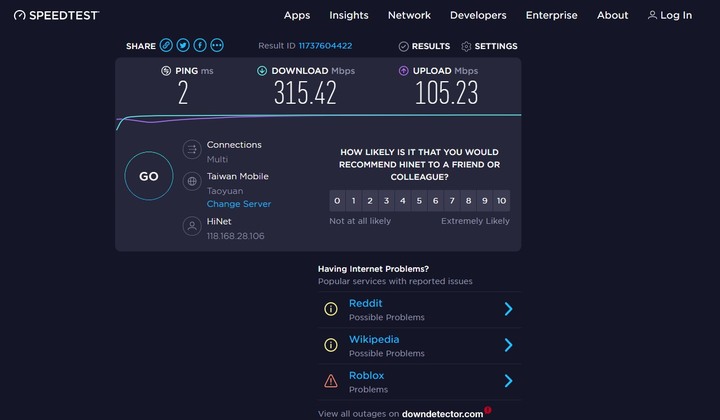Rate recommendation 5
This screenshot has height=420, width=720.
pos(419,201)
